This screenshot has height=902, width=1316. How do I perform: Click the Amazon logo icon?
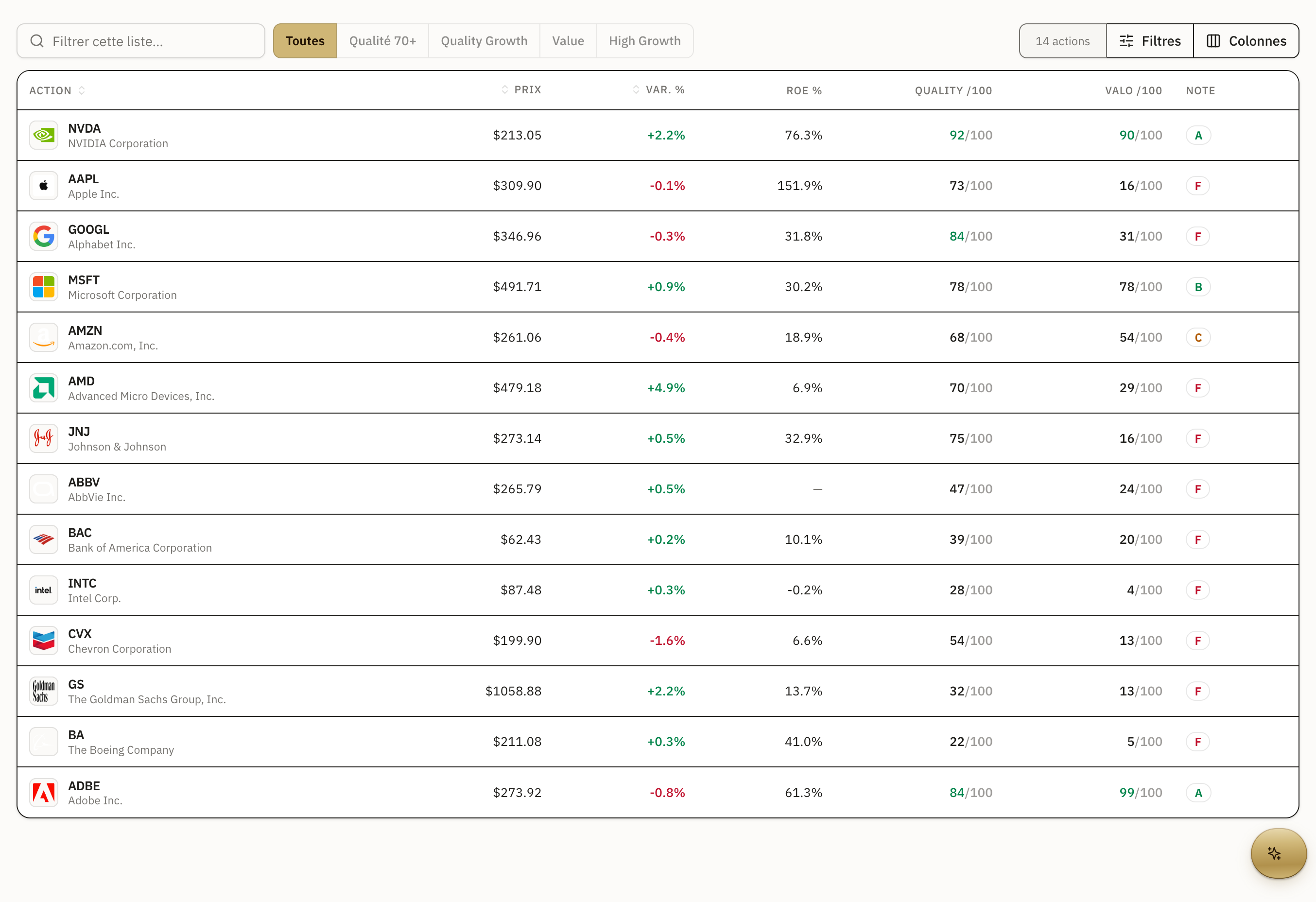click(44, 337)
